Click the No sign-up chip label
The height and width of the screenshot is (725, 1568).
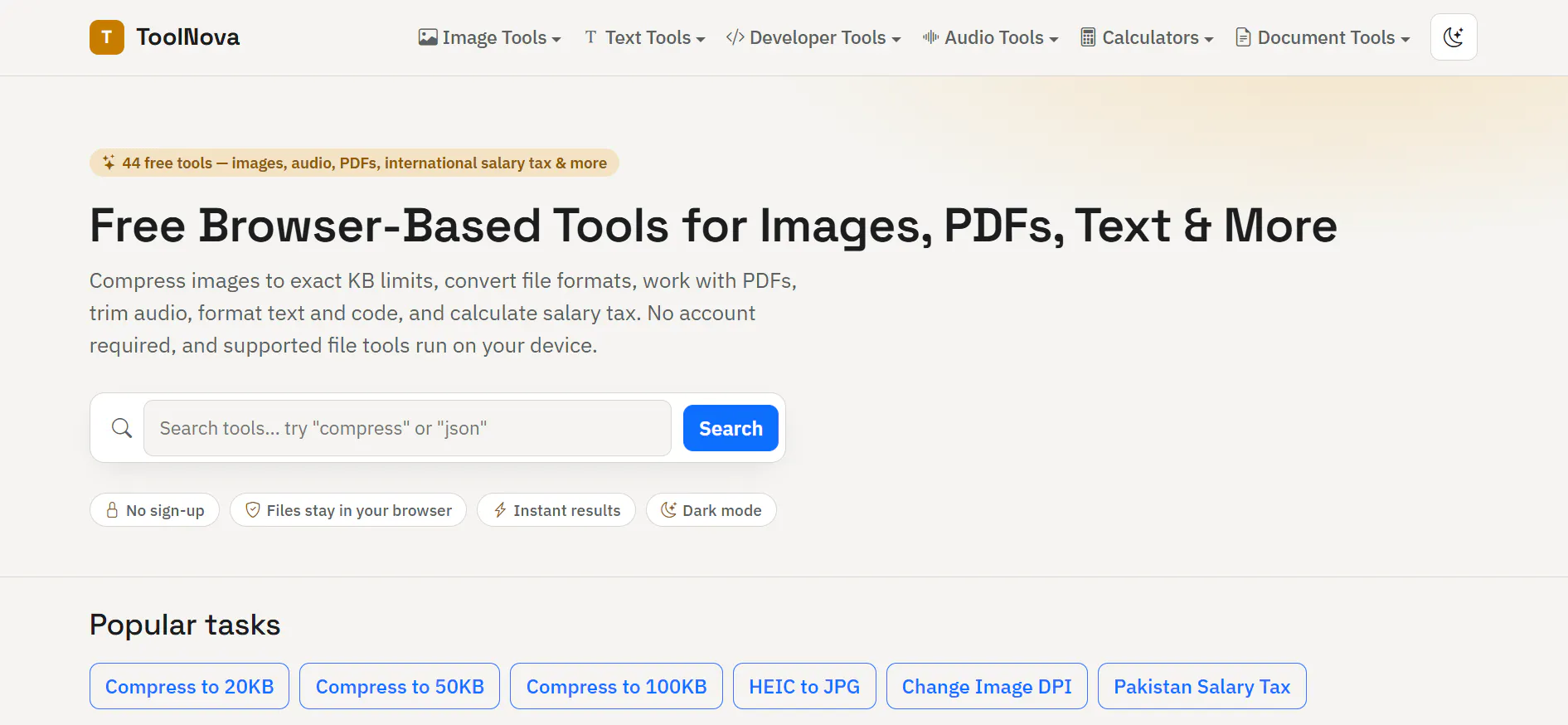[165, 510]
